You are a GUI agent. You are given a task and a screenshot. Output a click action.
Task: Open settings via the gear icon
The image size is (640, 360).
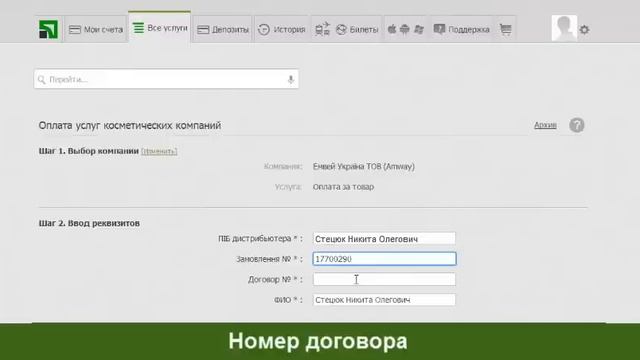pyautogui.click(x=584, y=30)
